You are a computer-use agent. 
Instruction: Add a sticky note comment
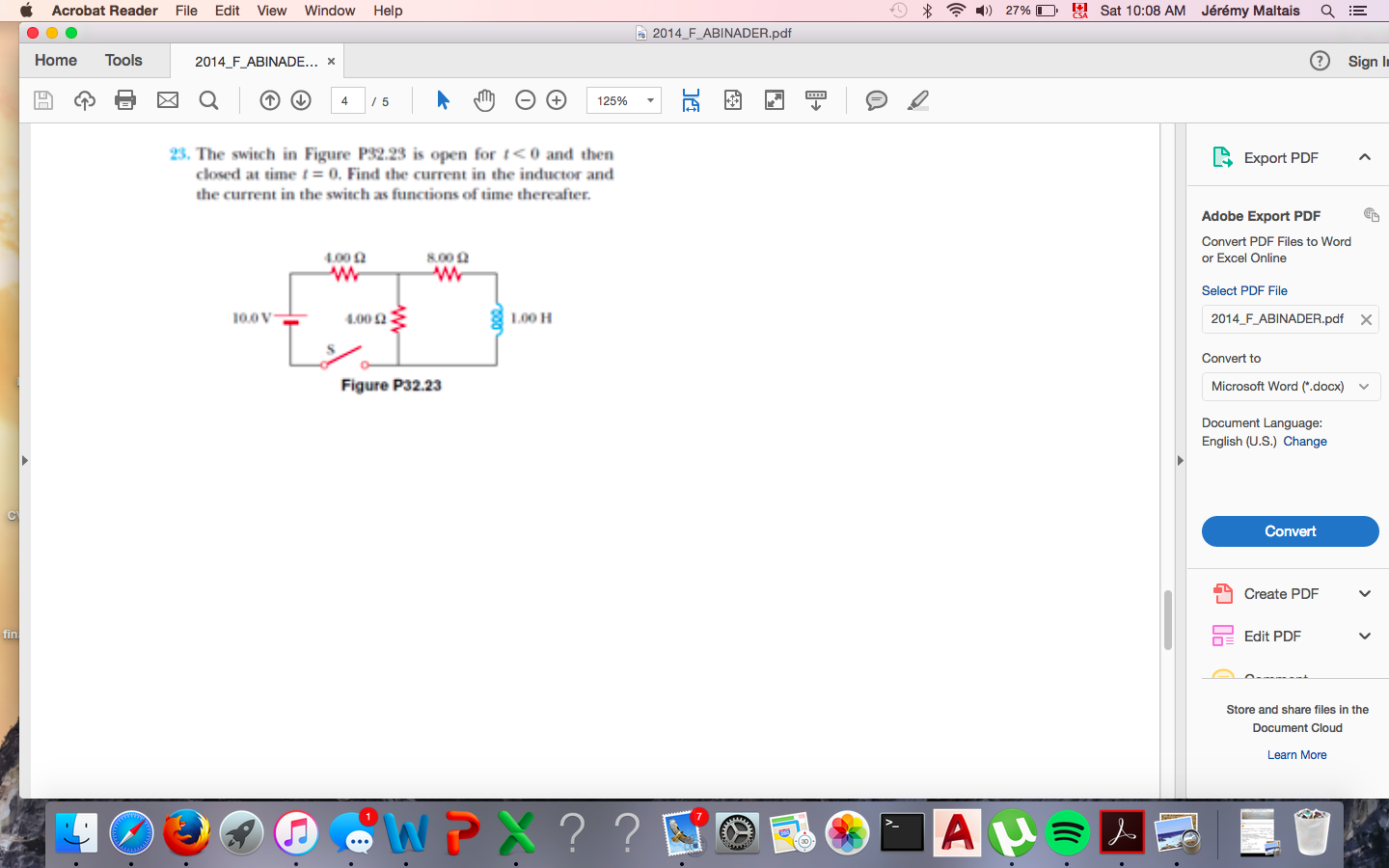coord(876,100)
